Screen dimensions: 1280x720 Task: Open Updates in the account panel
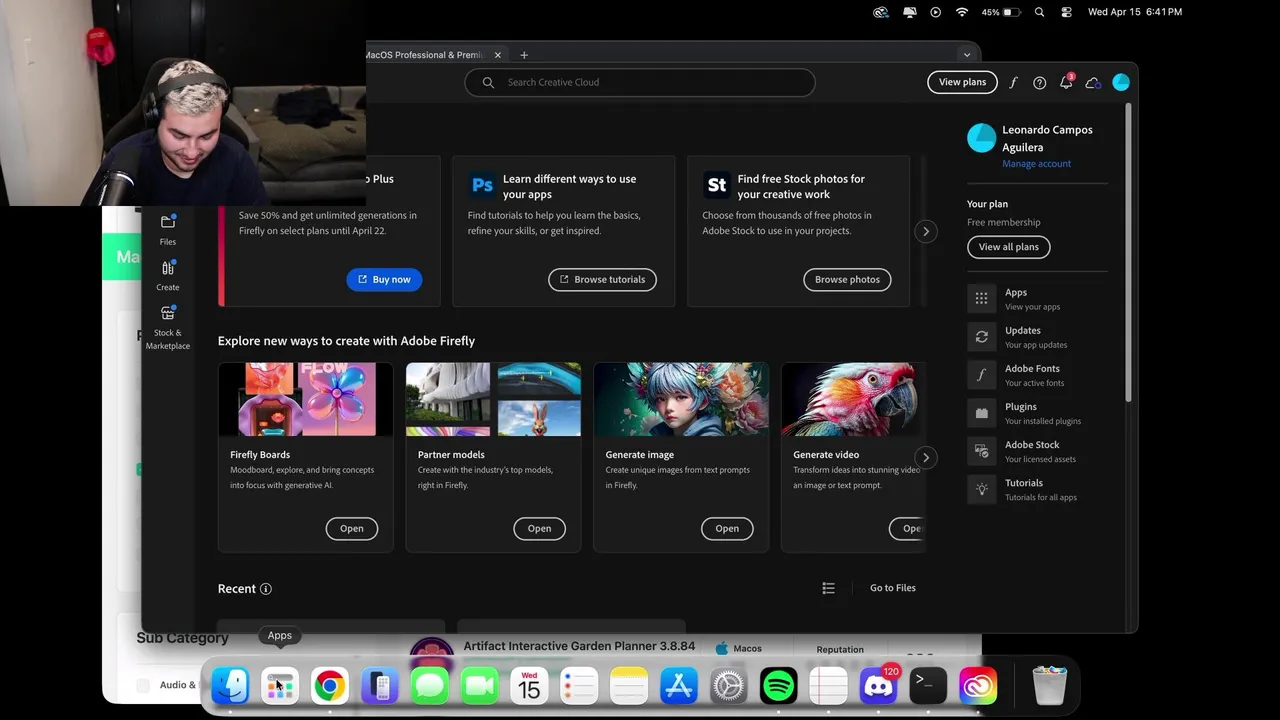coord(1036,337)
